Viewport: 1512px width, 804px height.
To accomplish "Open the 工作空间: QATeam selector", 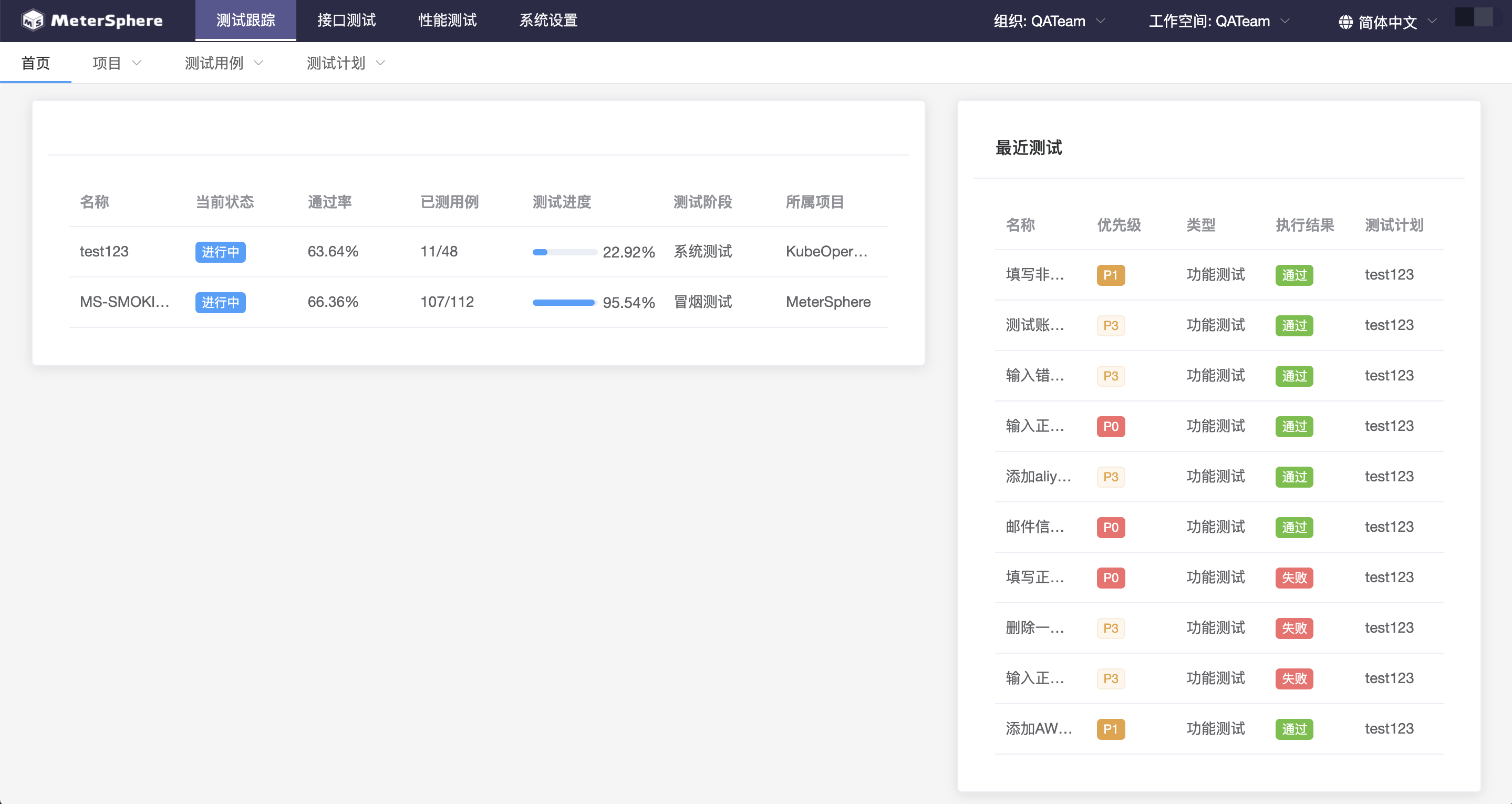I will point(1219,21).
